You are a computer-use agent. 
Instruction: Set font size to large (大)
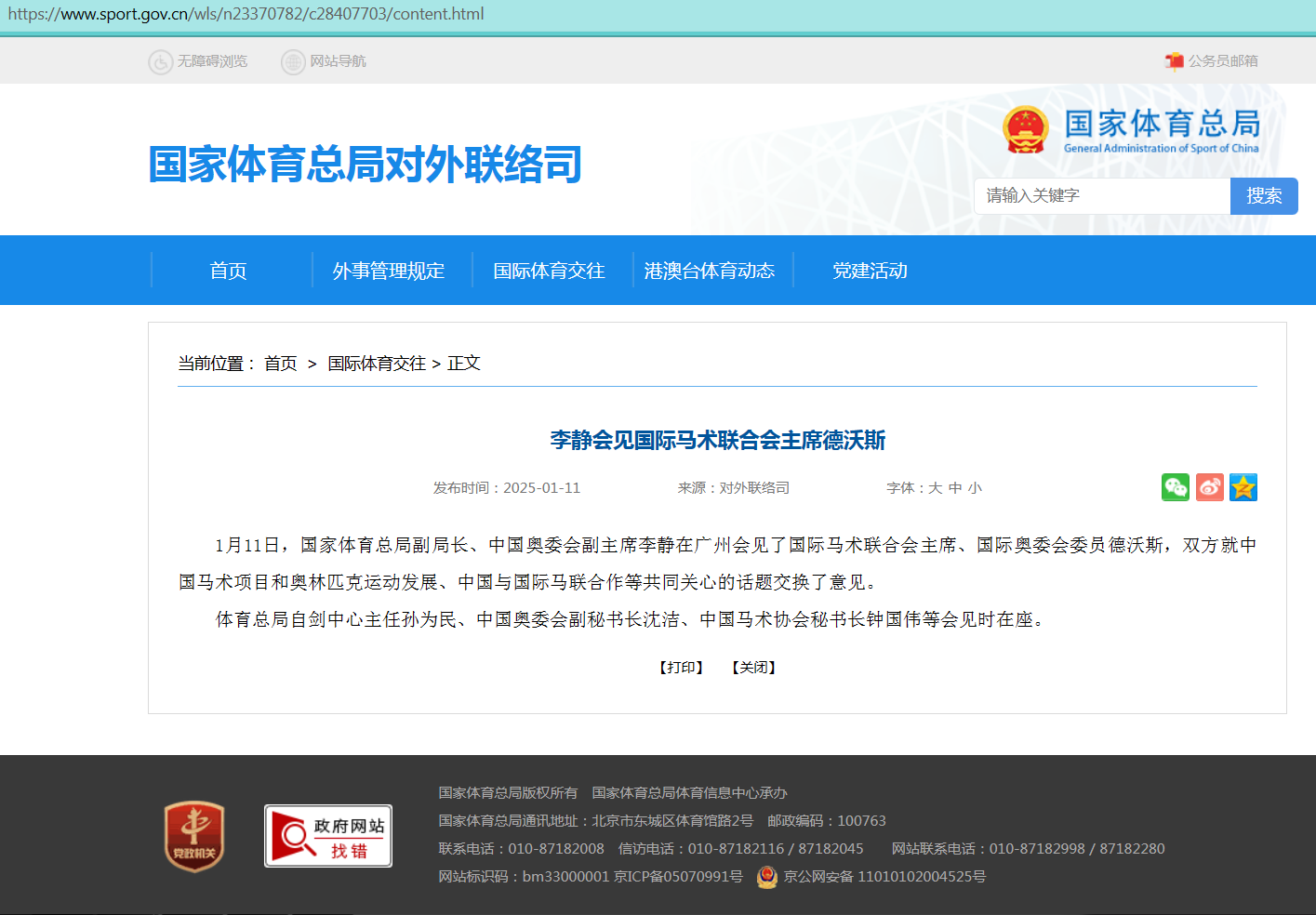(x=935, y=488)
